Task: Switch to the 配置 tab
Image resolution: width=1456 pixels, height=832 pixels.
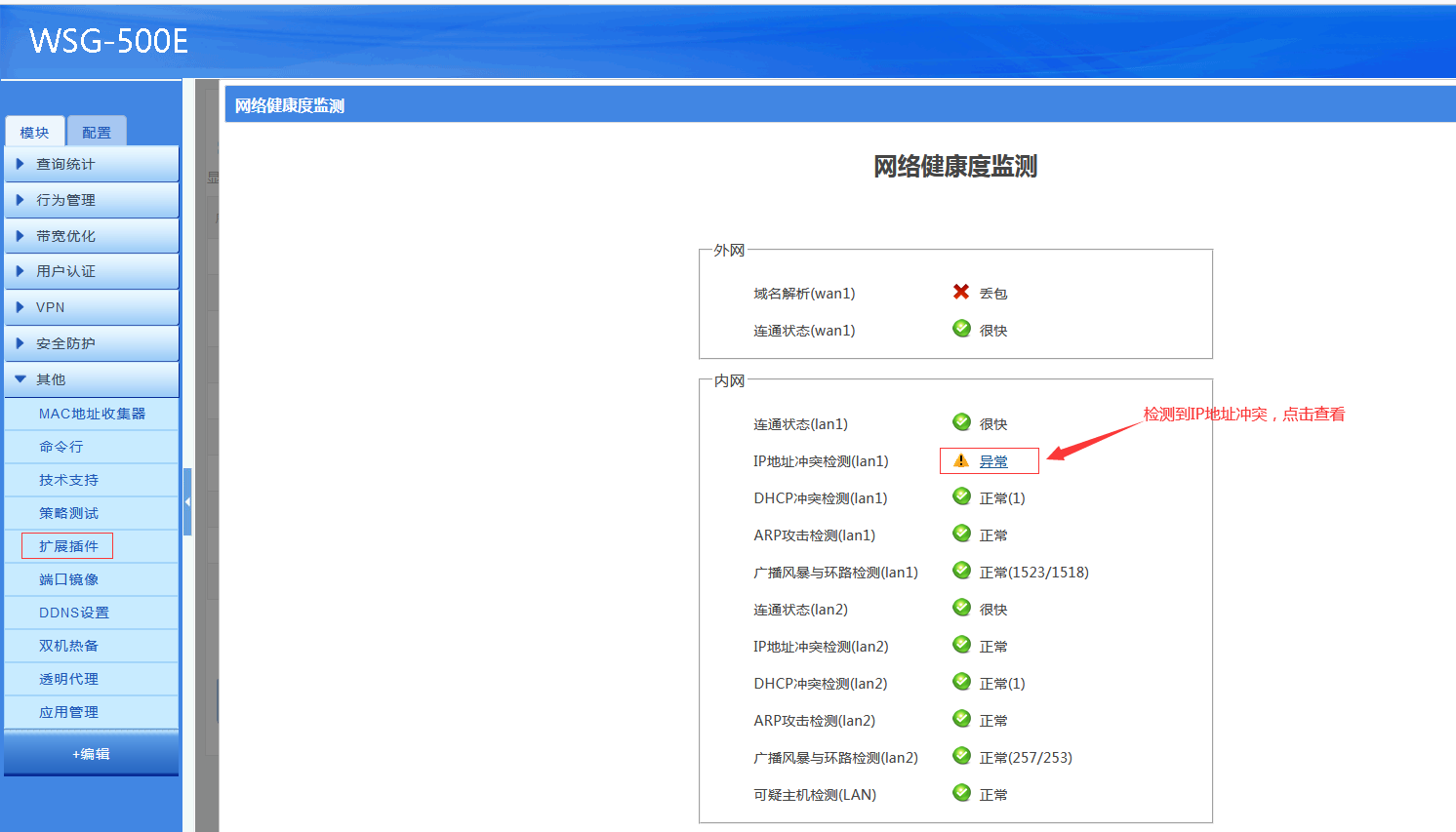Action: [97, 133]
